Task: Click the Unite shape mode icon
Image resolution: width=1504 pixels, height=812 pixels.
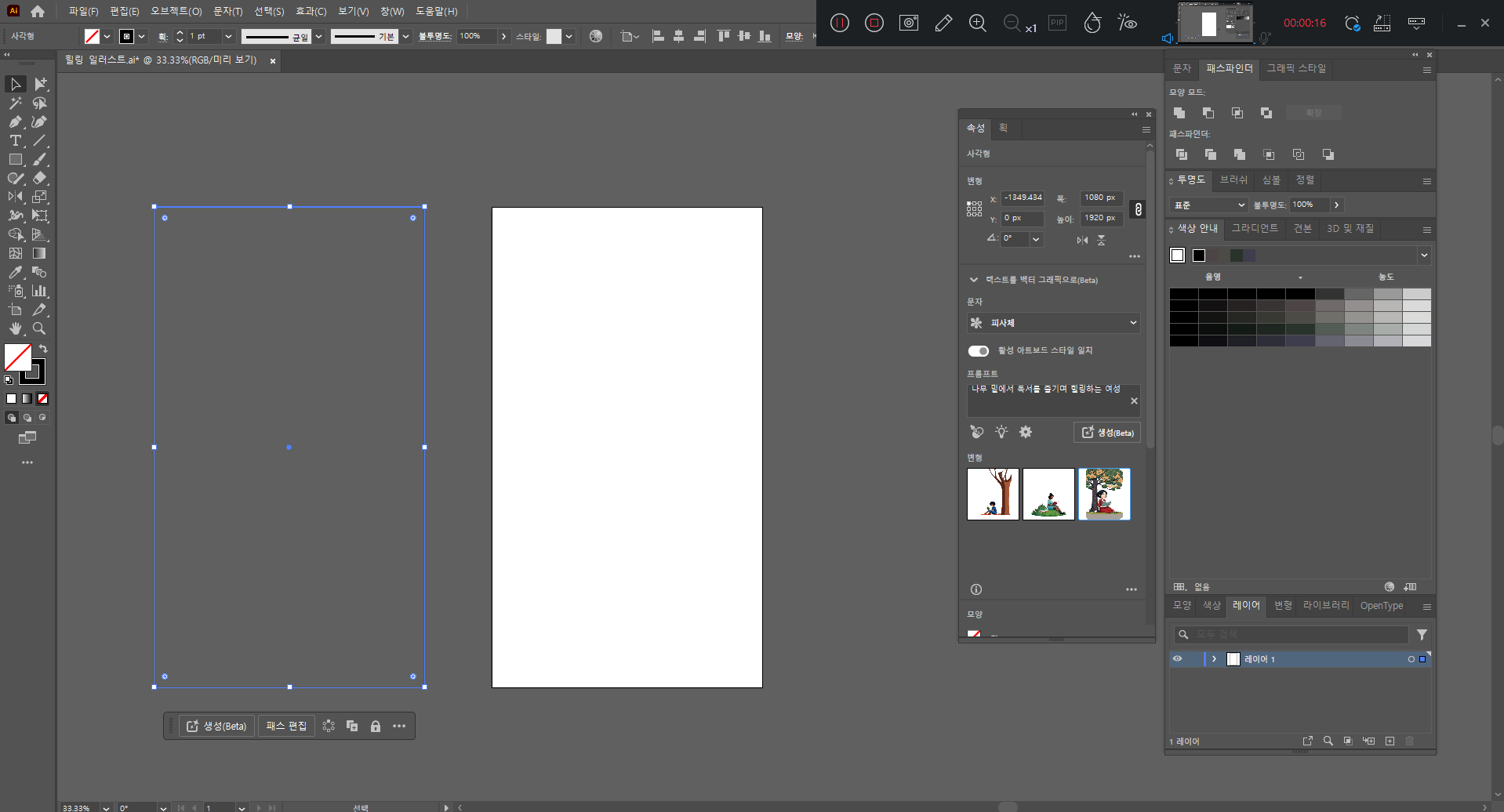Action: (1179, 113)
